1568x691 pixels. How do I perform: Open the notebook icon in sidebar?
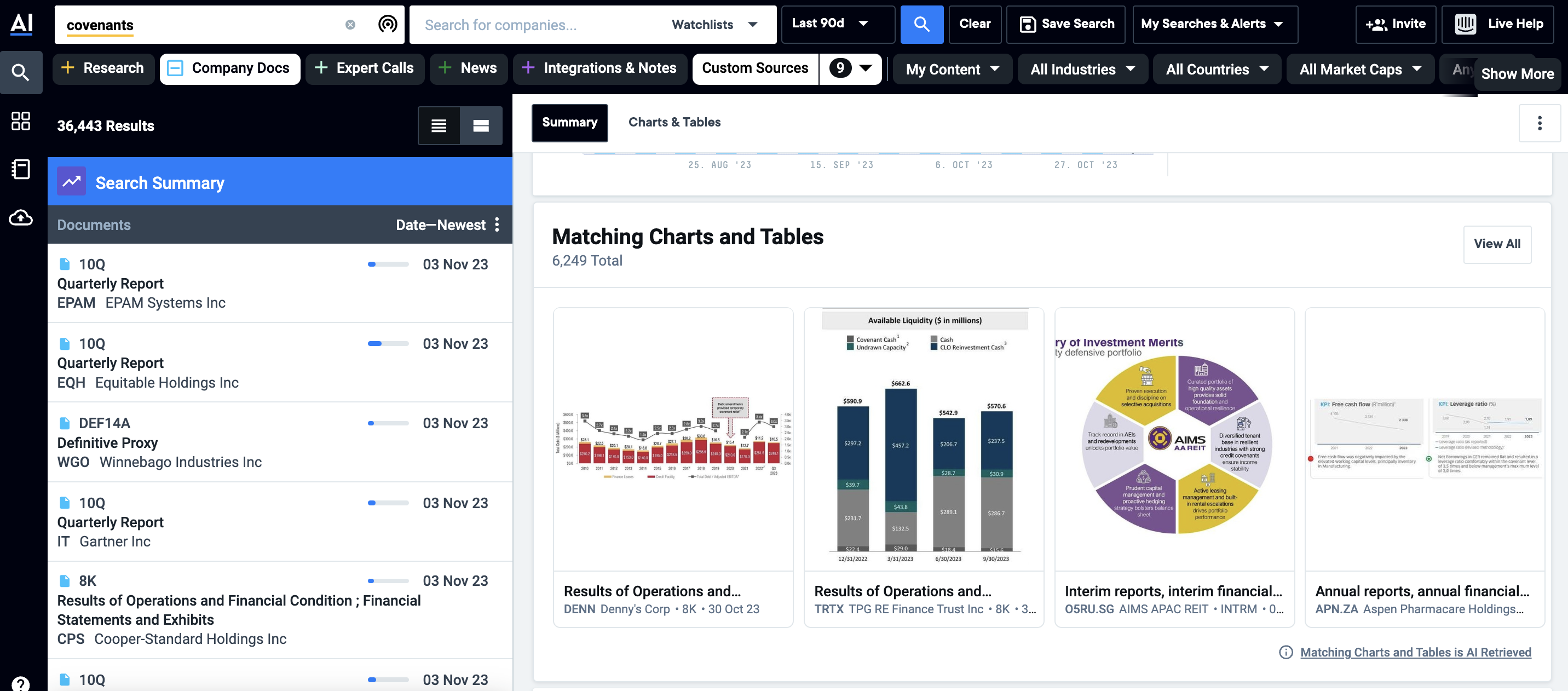pos(21,169)
